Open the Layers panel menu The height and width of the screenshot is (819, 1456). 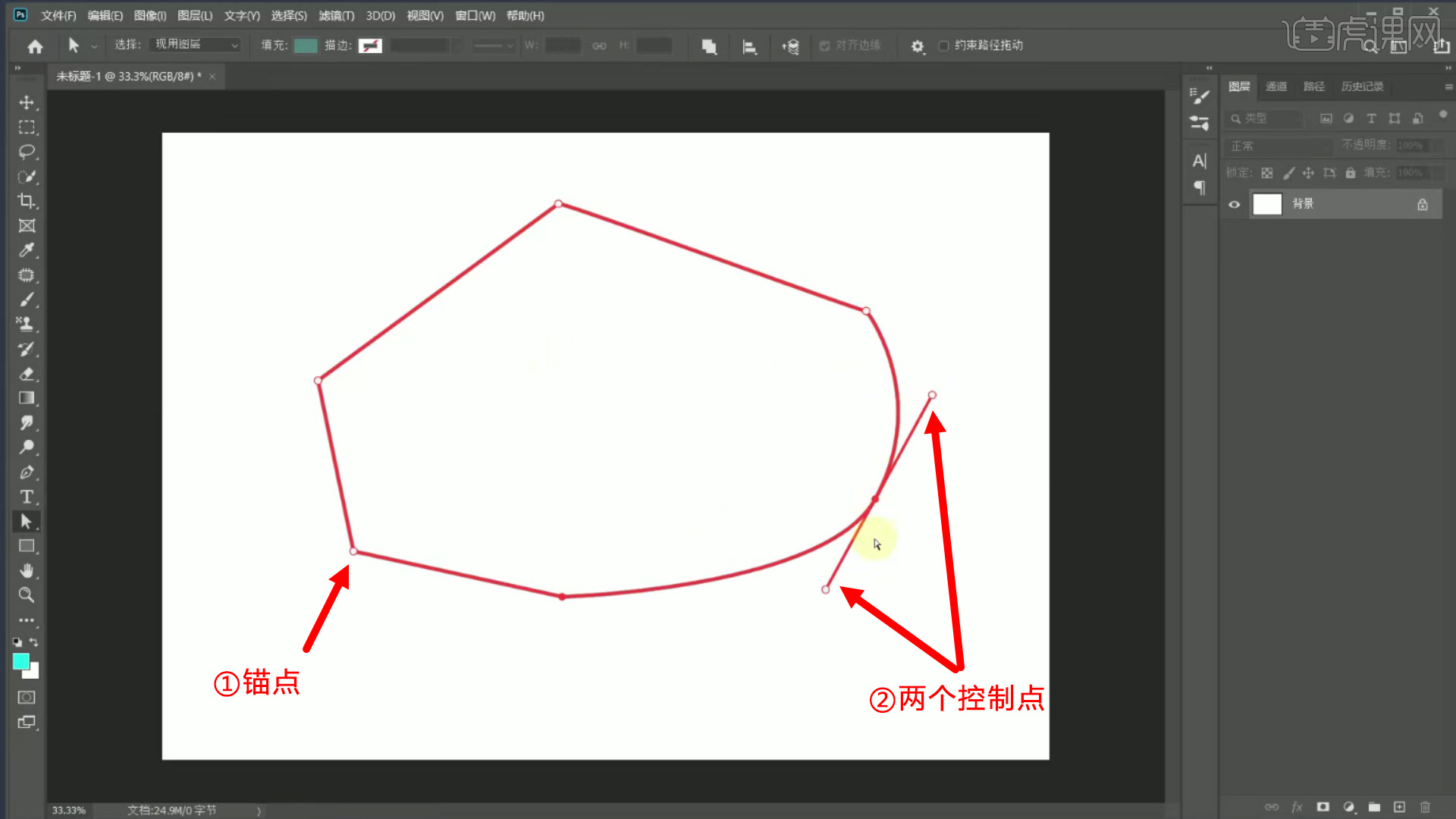1448,86
